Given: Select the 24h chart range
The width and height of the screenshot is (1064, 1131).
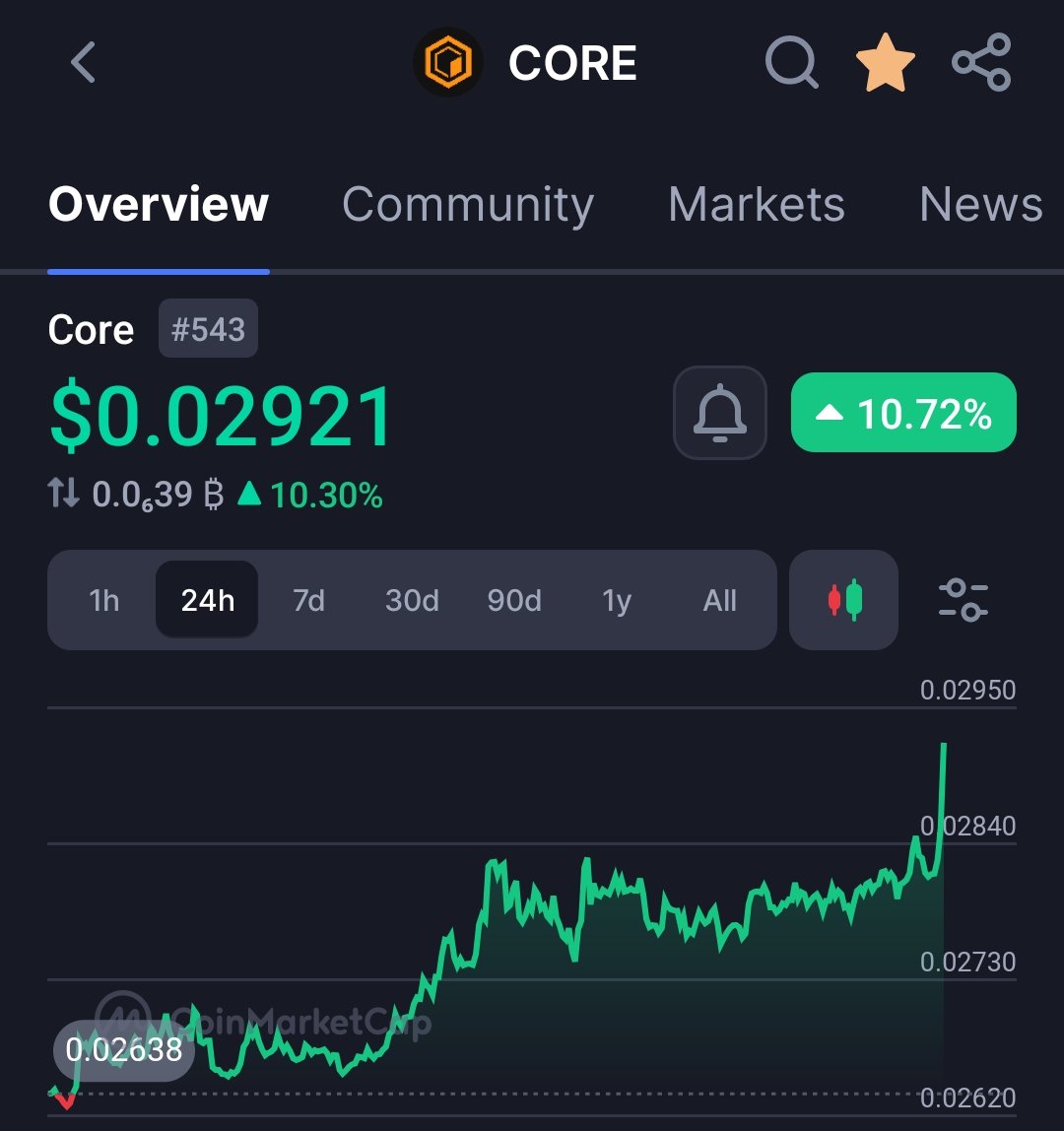Looking at the screenshot, I should coord(207,600).
